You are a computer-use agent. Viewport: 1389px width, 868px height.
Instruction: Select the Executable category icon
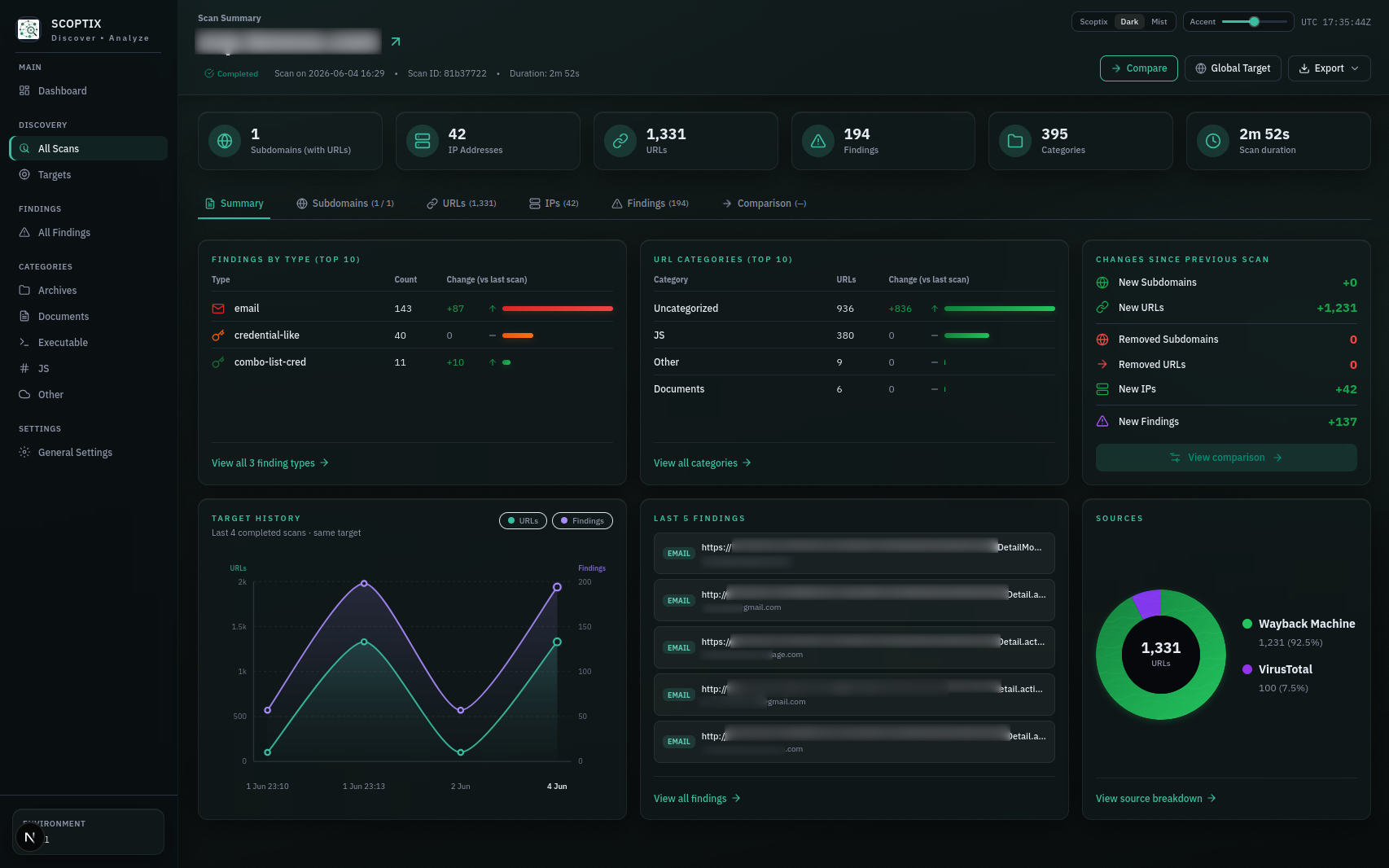point(24,342)
